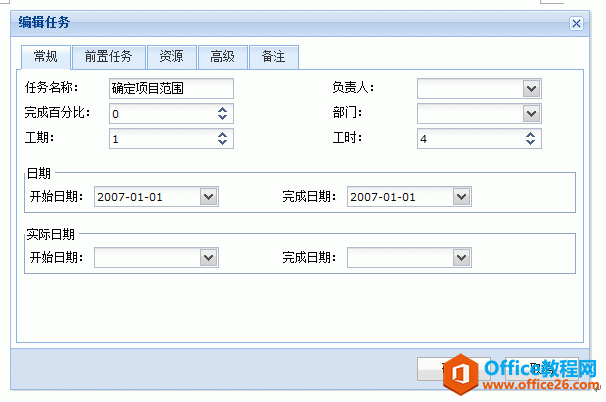The height and width of the screenshot is (402, 606).
Task: Increase the 完成百分比 value with the up arrow
Action: click(x=222, y=110)
